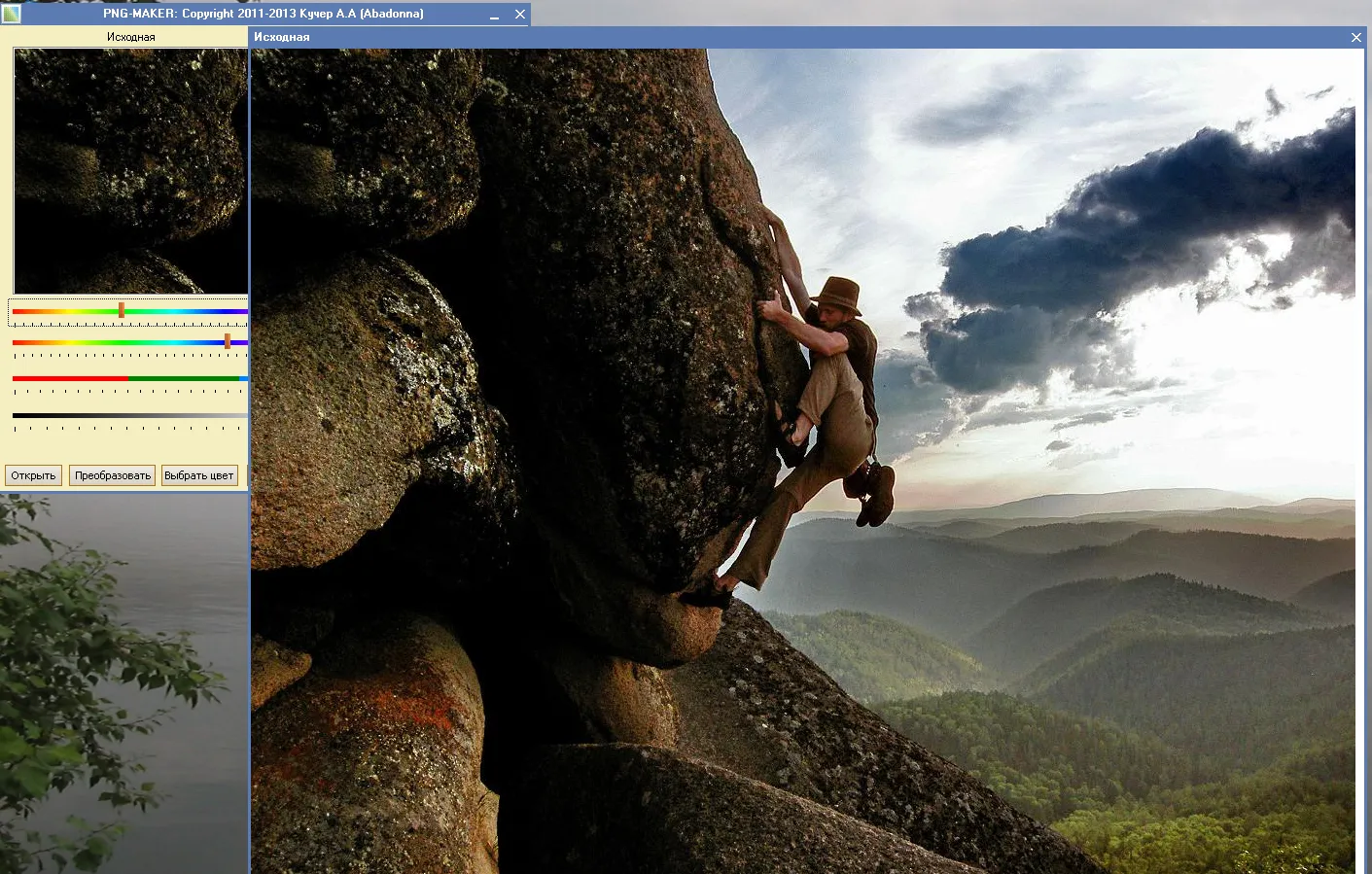Click the first rainbow hue slider track
Viewport: 1372px width, 874px height.
(x=129, y=312)
